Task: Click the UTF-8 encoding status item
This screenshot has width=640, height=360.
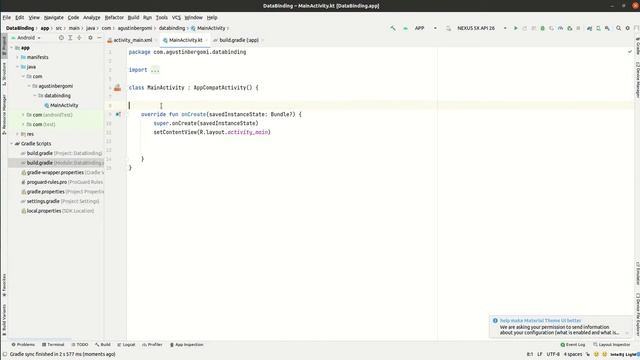Action: pos(553,354)
